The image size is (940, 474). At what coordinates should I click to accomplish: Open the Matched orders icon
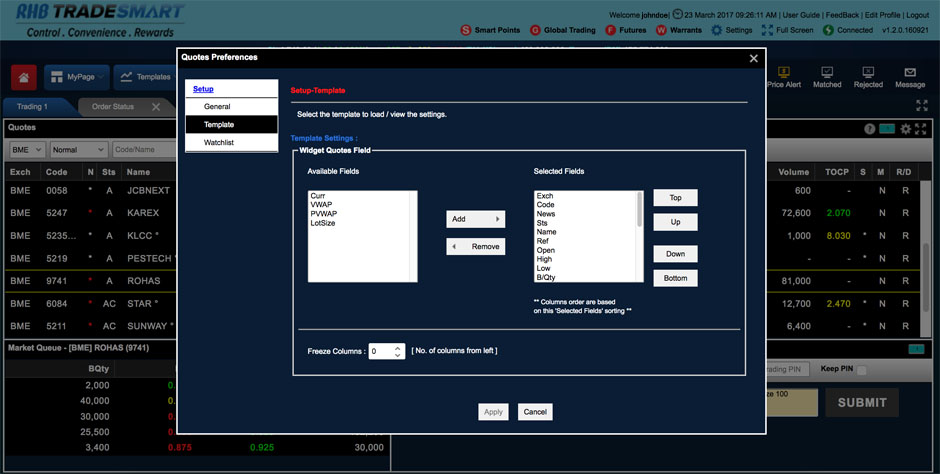click(827, 73)
